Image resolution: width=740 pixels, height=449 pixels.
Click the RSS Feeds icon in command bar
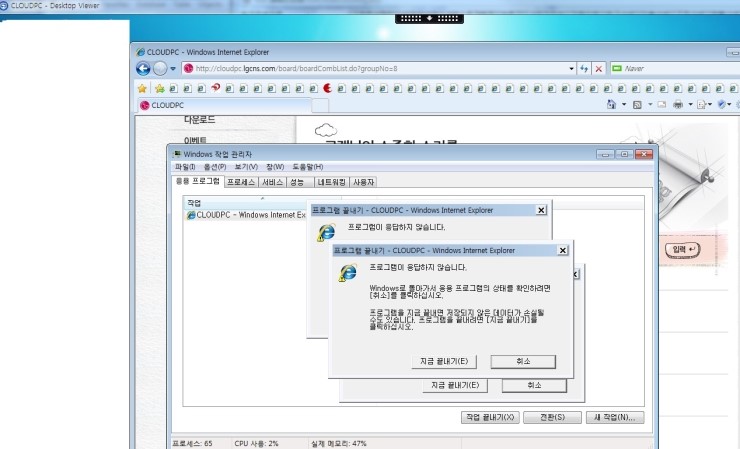click(637, 104)
